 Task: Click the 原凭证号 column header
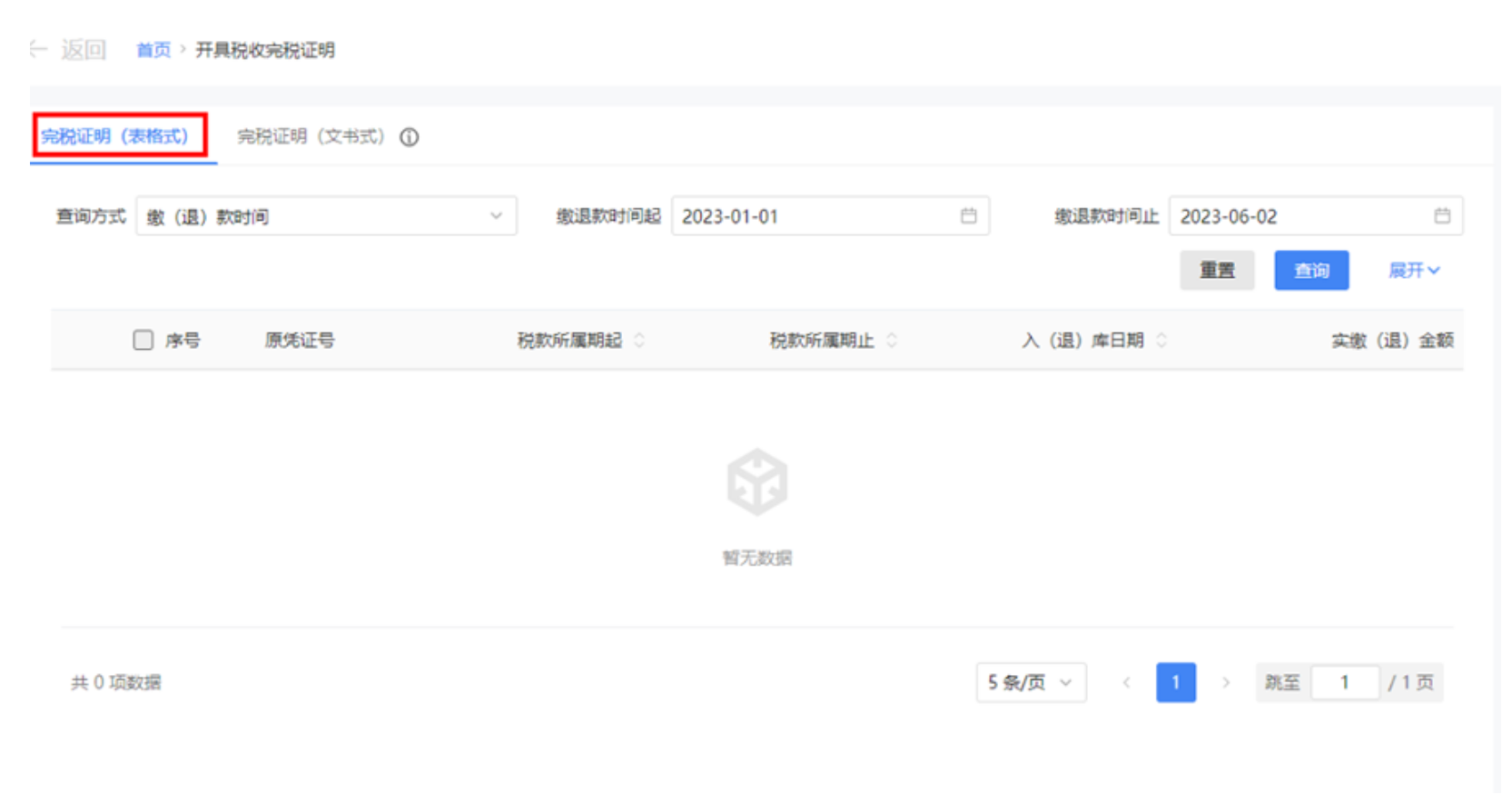tap(300, 340)
